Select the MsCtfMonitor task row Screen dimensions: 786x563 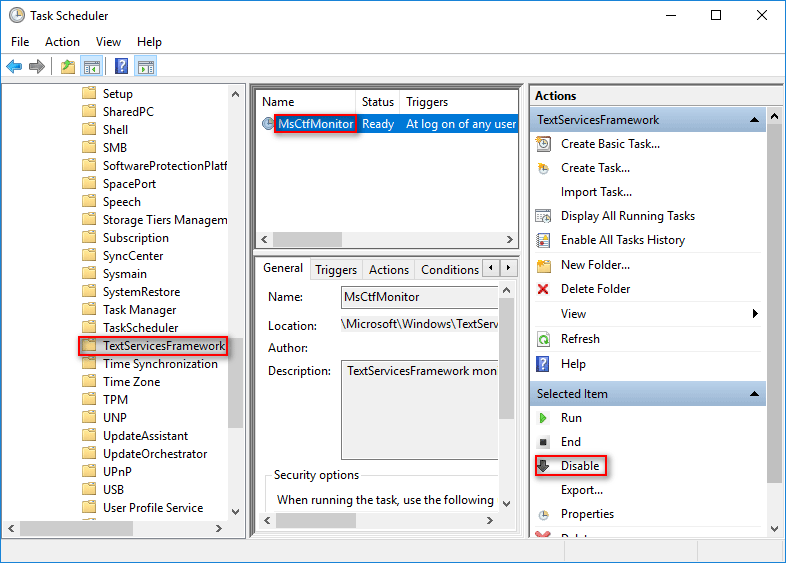coord(388,124)
